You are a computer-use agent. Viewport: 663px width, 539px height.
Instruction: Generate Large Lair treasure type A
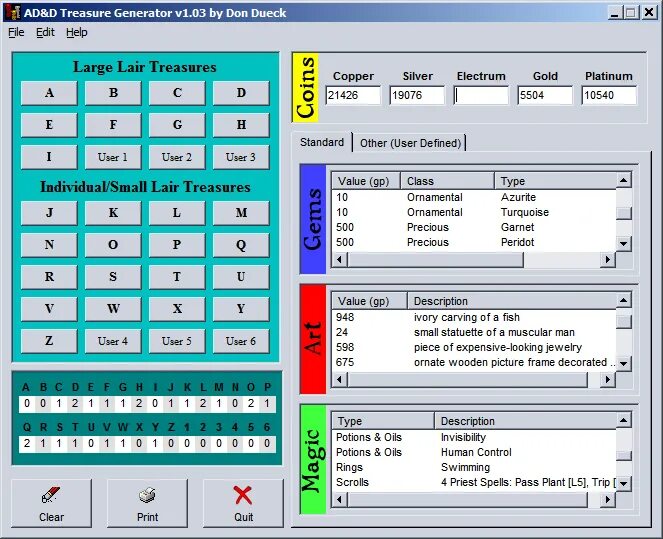coord(49,93)
